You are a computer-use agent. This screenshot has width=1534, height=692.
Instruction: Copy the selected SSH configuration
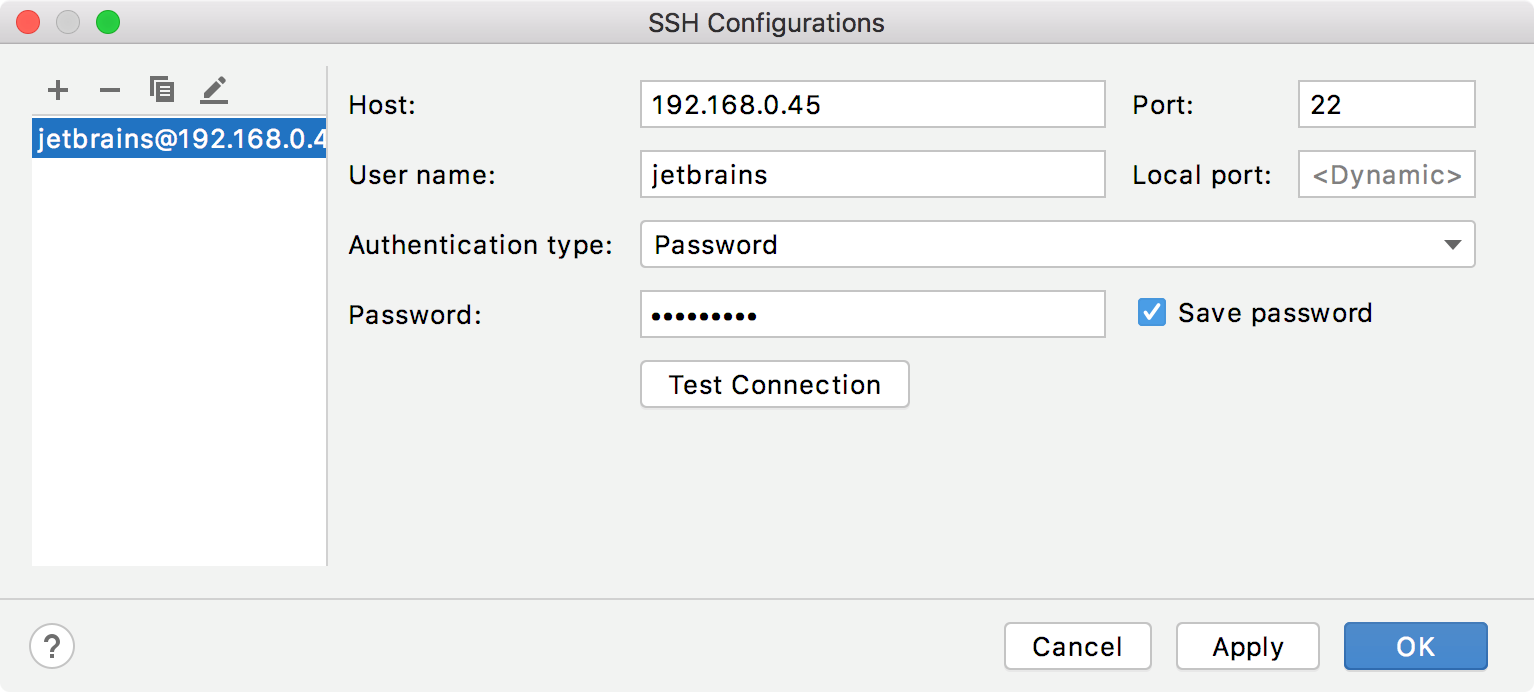(161, 89)
